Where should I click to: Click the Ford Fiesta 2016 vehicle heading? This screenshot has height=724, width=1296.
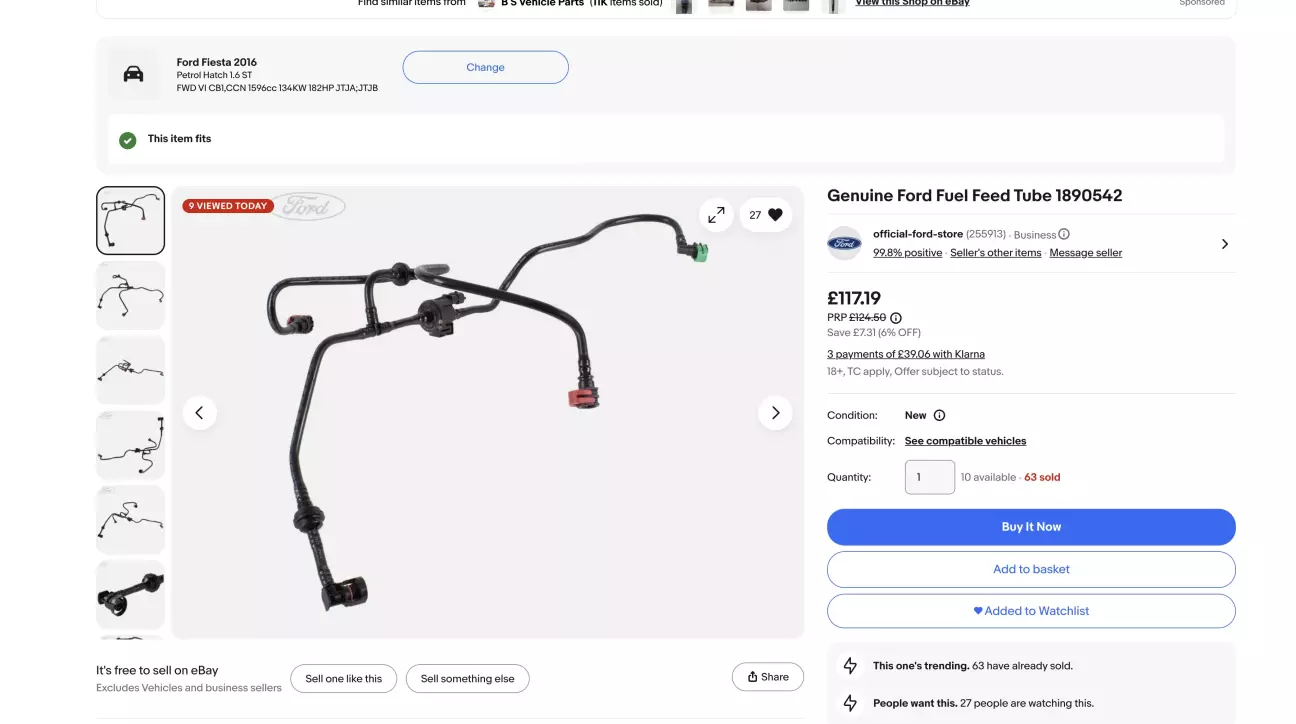[217, 62]
